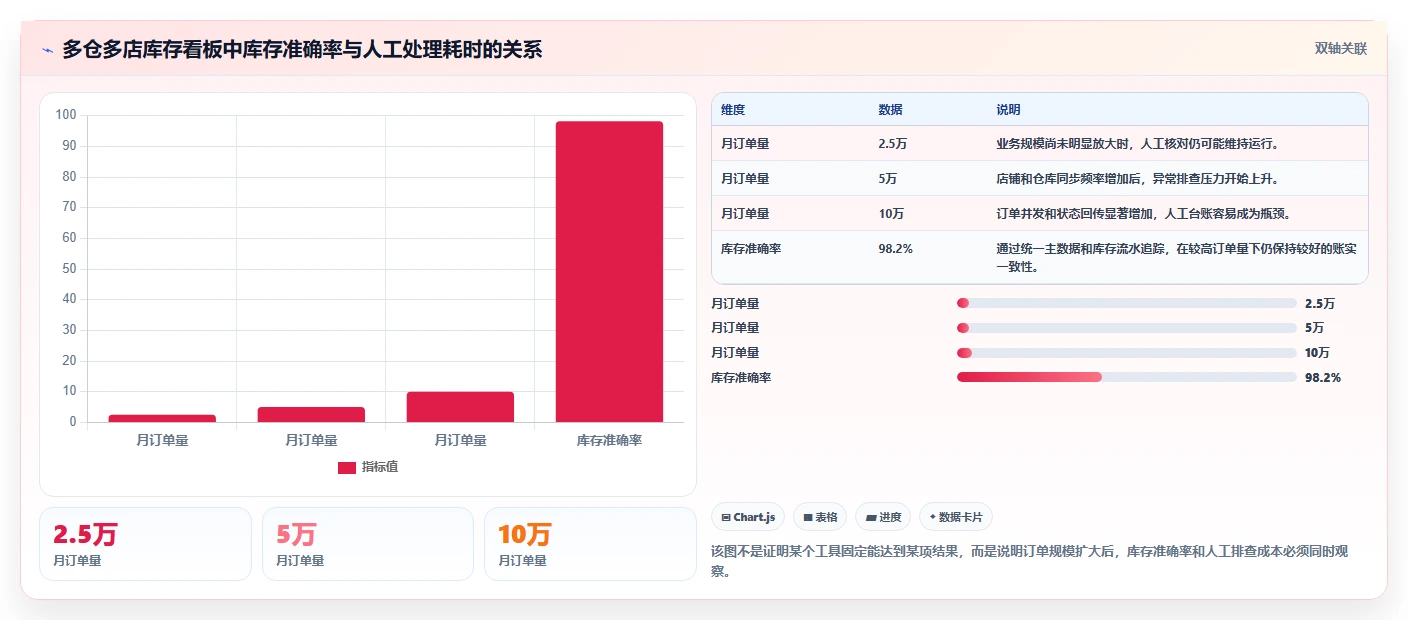Click the progress bar labeled 10万
Screen dimensions: 1408x620
1127,353
